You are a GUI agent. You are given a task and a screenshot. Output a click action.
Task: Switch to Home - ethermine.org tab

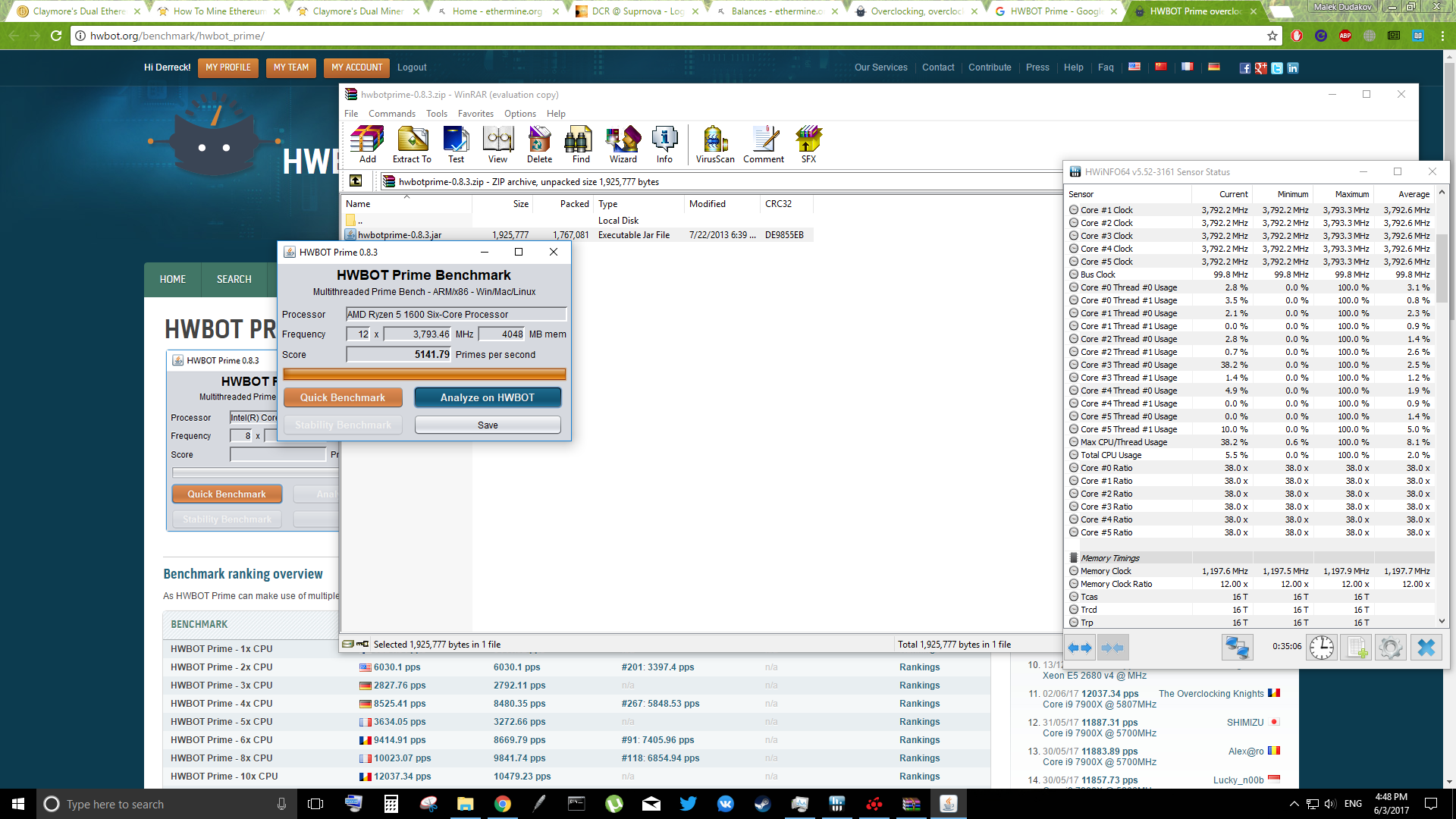(497, 11)
